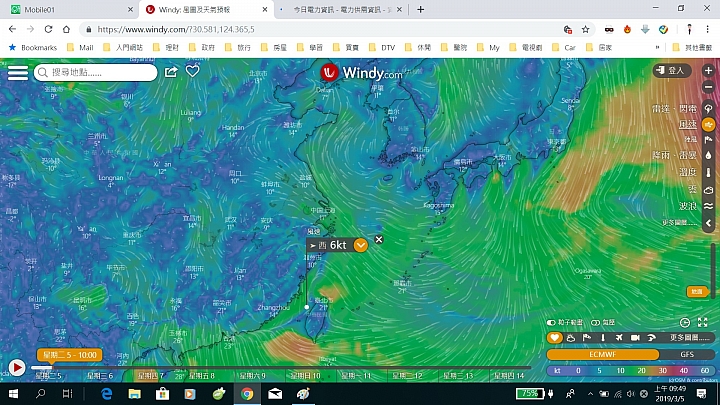720x405 pixels.
Task: Switch to the ECMWF forecast model
Action: (602, 354)
